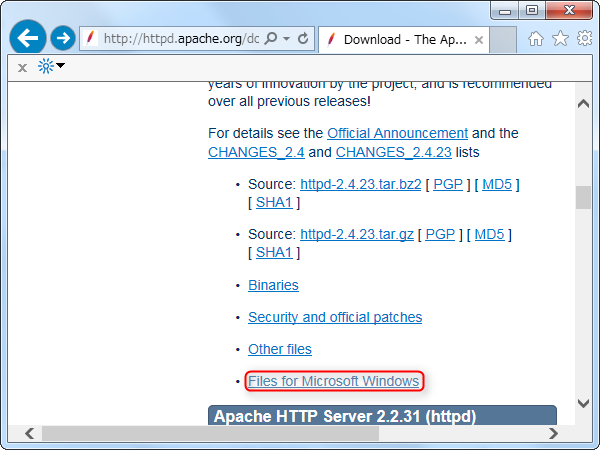
Task: Open PGP link for tar.bz2 source
Action: coord(448,184)
